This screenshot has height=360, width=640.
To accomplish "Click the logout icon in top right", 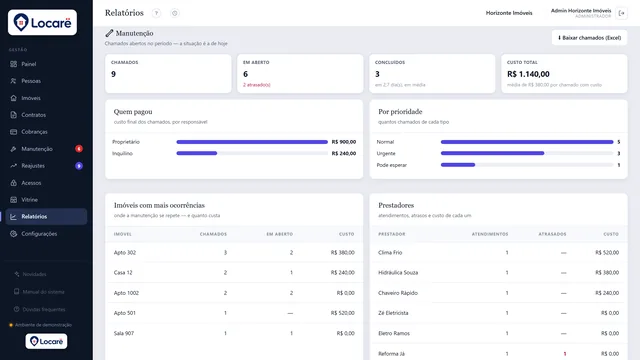I will 622,13.
